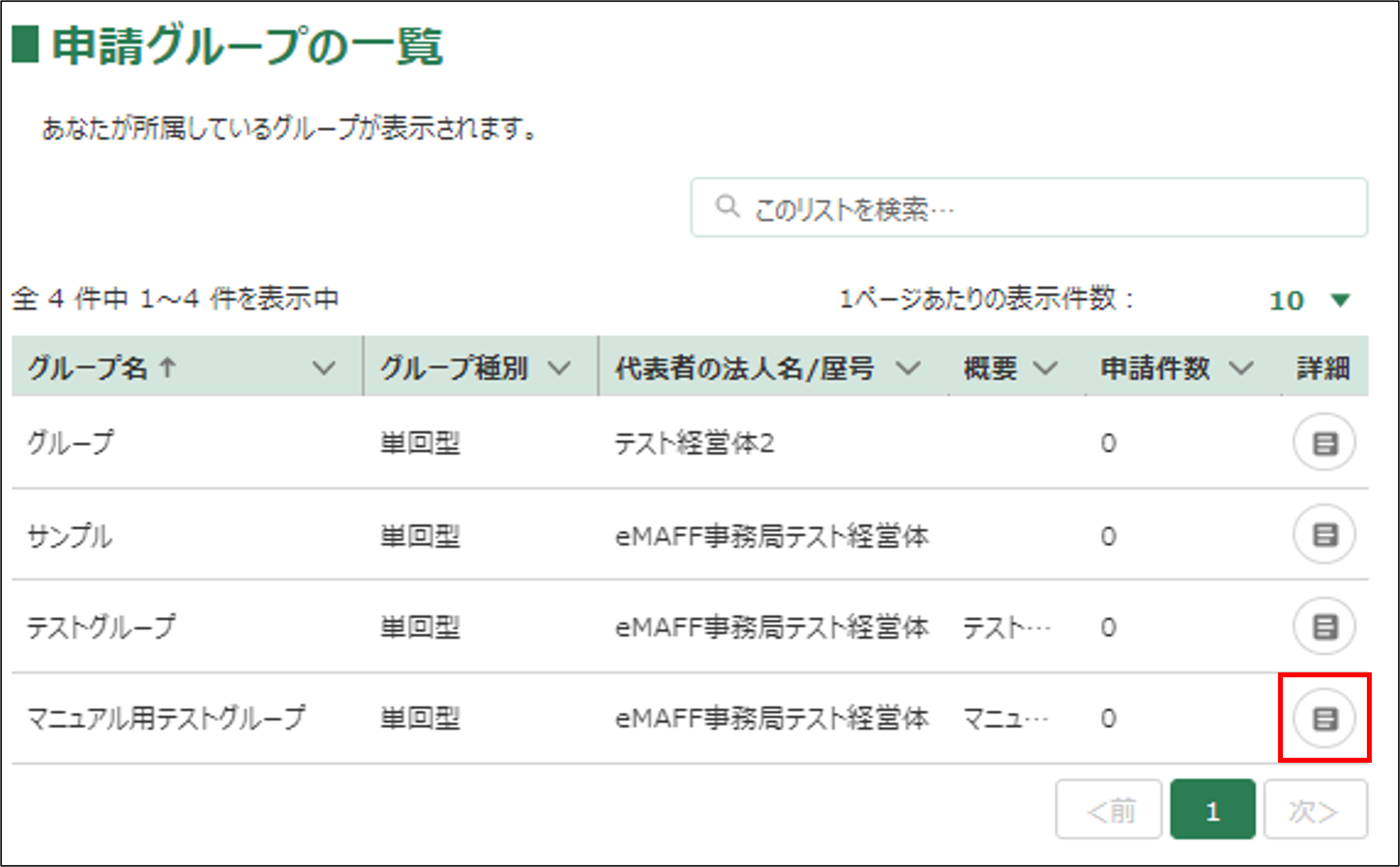
Task: Expand 代表者の法人名/屋号 column chevron
Action: coord(908,368)
